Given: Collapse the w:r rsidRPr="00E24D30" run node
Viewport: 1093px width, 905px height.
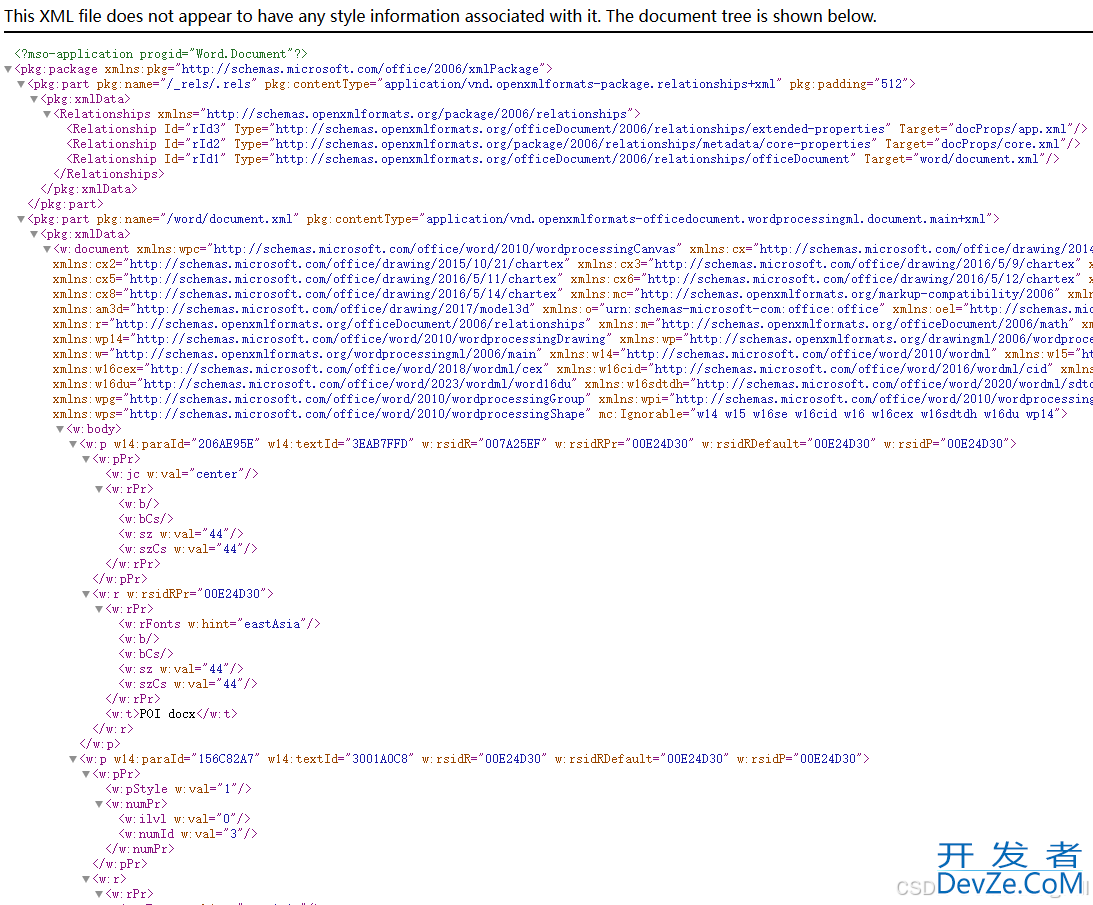Looking at the screenshot, I should tap(86, 594).
